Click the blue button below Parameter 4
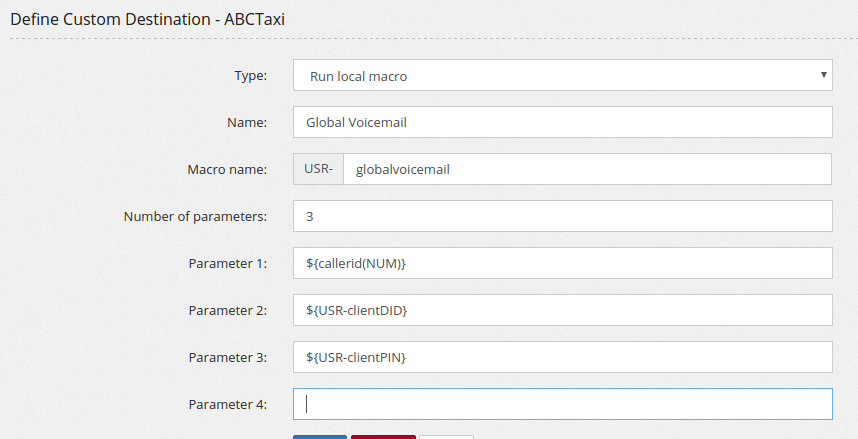 pyautogui.click(x=320, y=437)
